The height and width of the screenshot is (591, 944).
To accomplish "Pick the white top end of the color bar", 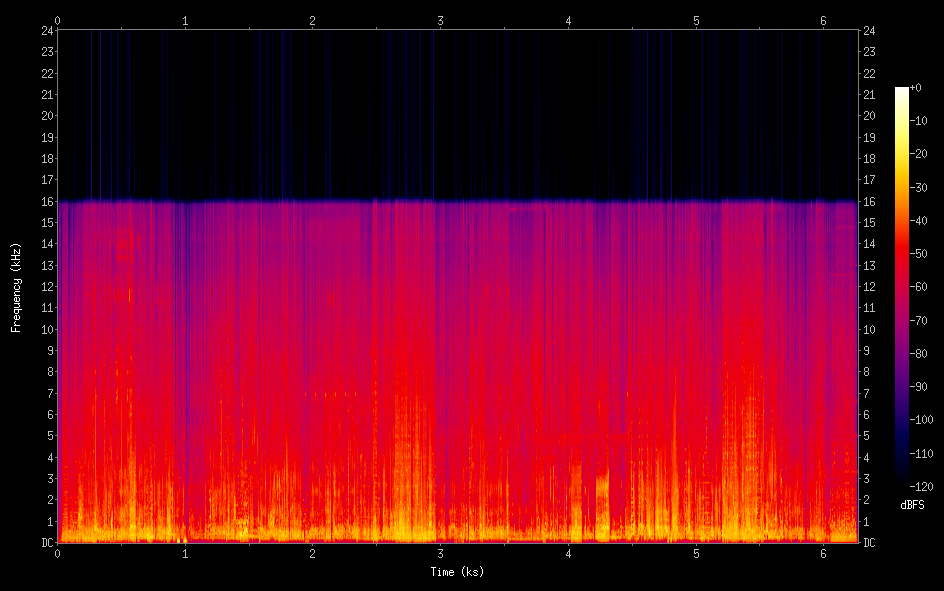I will pyautogui.click(x=902, y=92).
